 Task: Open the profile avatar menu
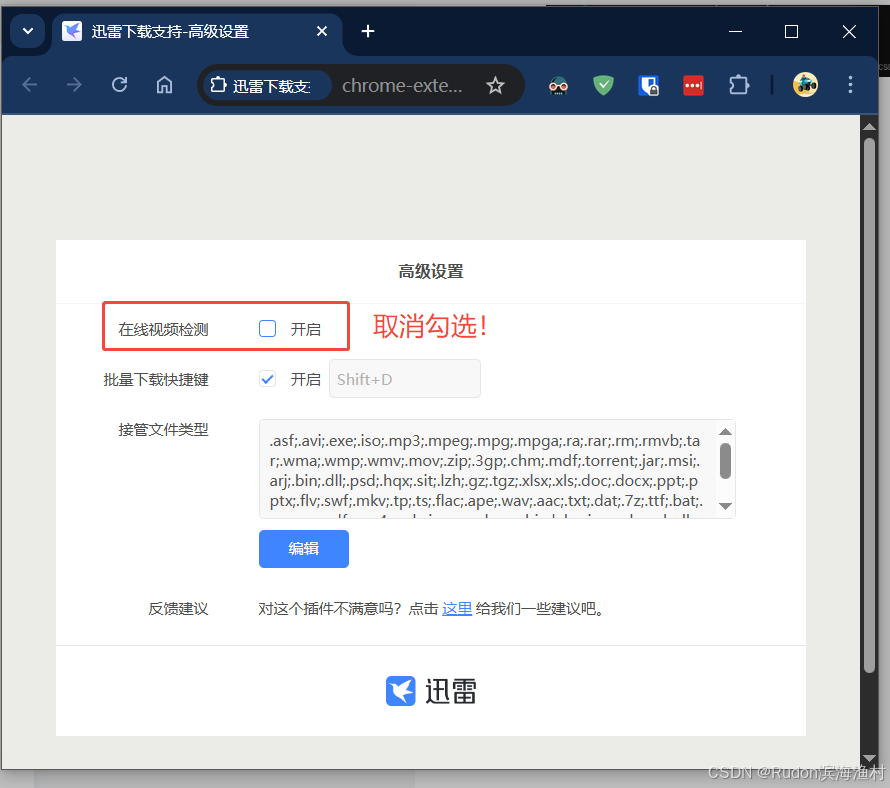click(805, 85)
